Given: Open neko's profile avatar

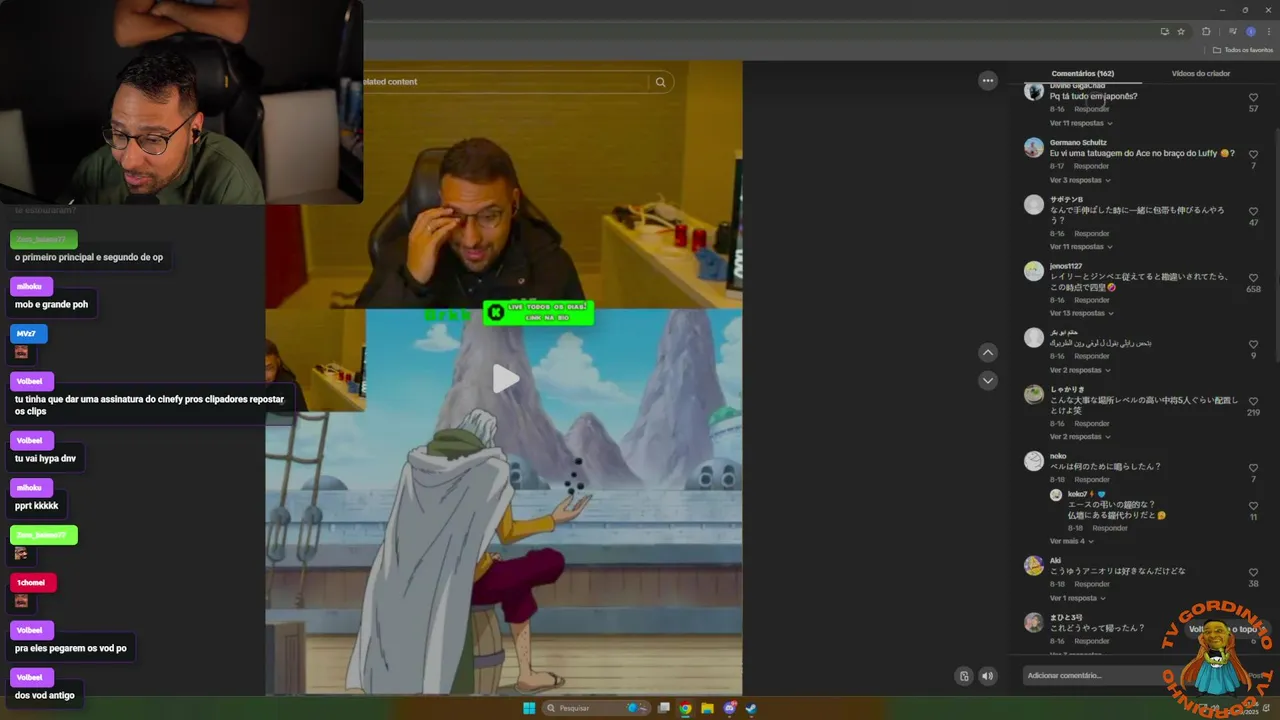Looking at the screenshot, I should point(1034,461).
